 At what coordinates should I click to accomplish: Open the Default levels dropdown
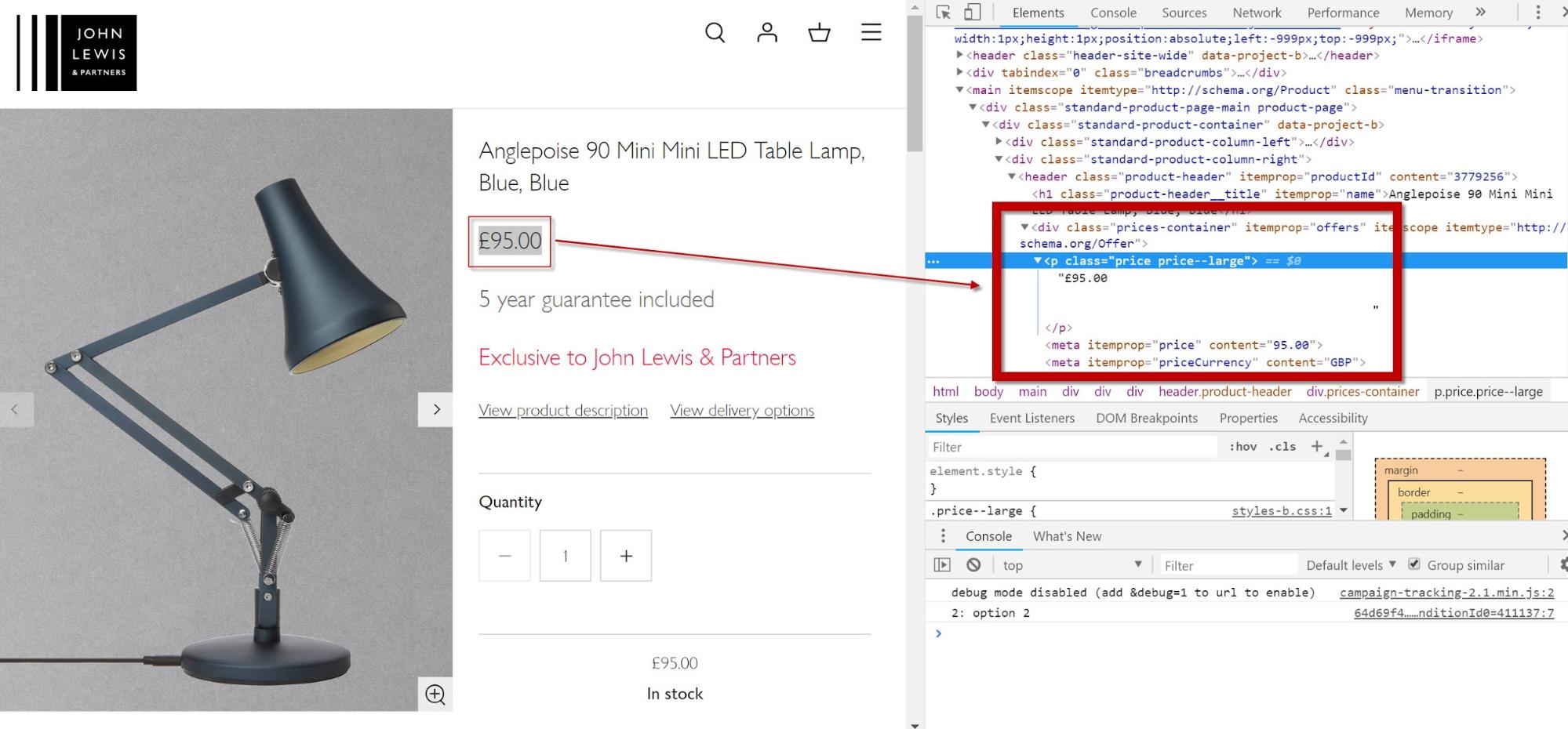(x=1351, y=565)
